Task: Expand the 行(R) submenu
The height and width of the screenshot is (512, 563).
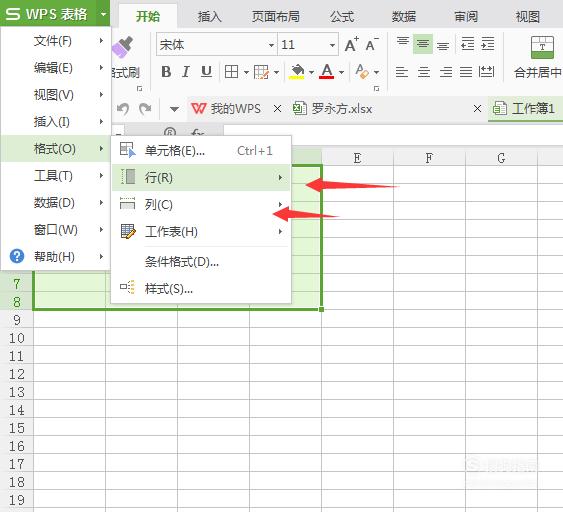Action: point(201,177)
